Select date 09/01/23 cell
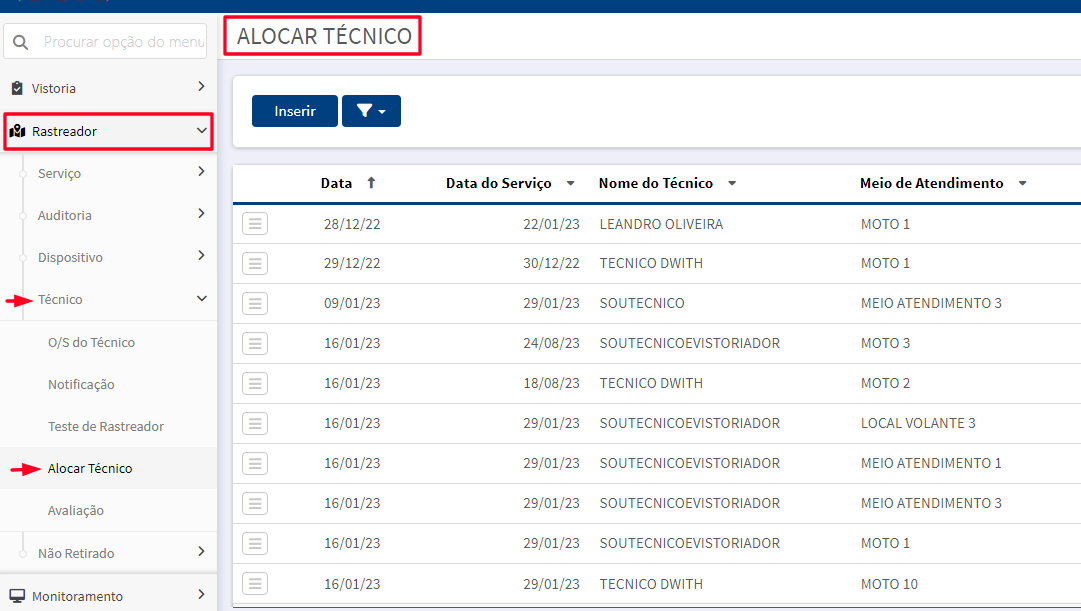 pyautogui.click(x=352, y=303)
